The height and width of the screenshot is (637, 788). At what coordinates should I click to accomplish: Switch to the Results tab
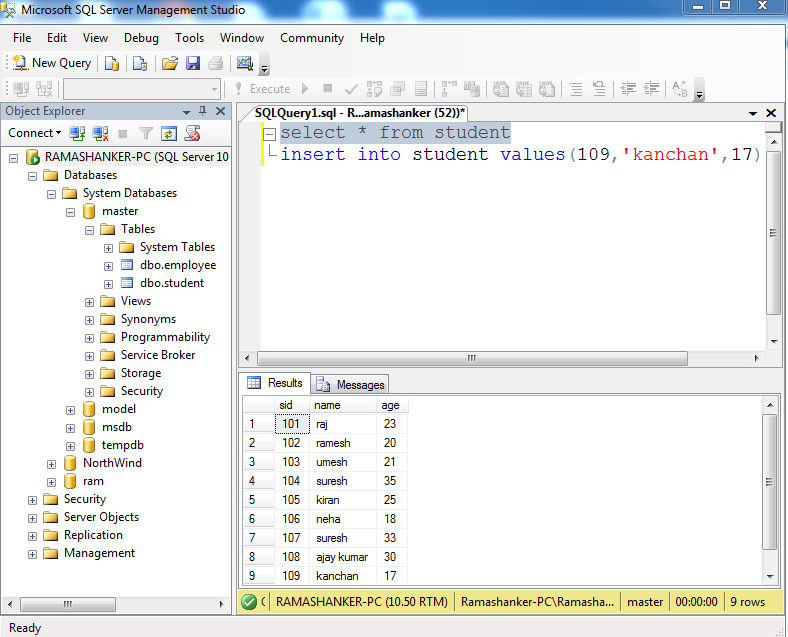pos(275,383)
